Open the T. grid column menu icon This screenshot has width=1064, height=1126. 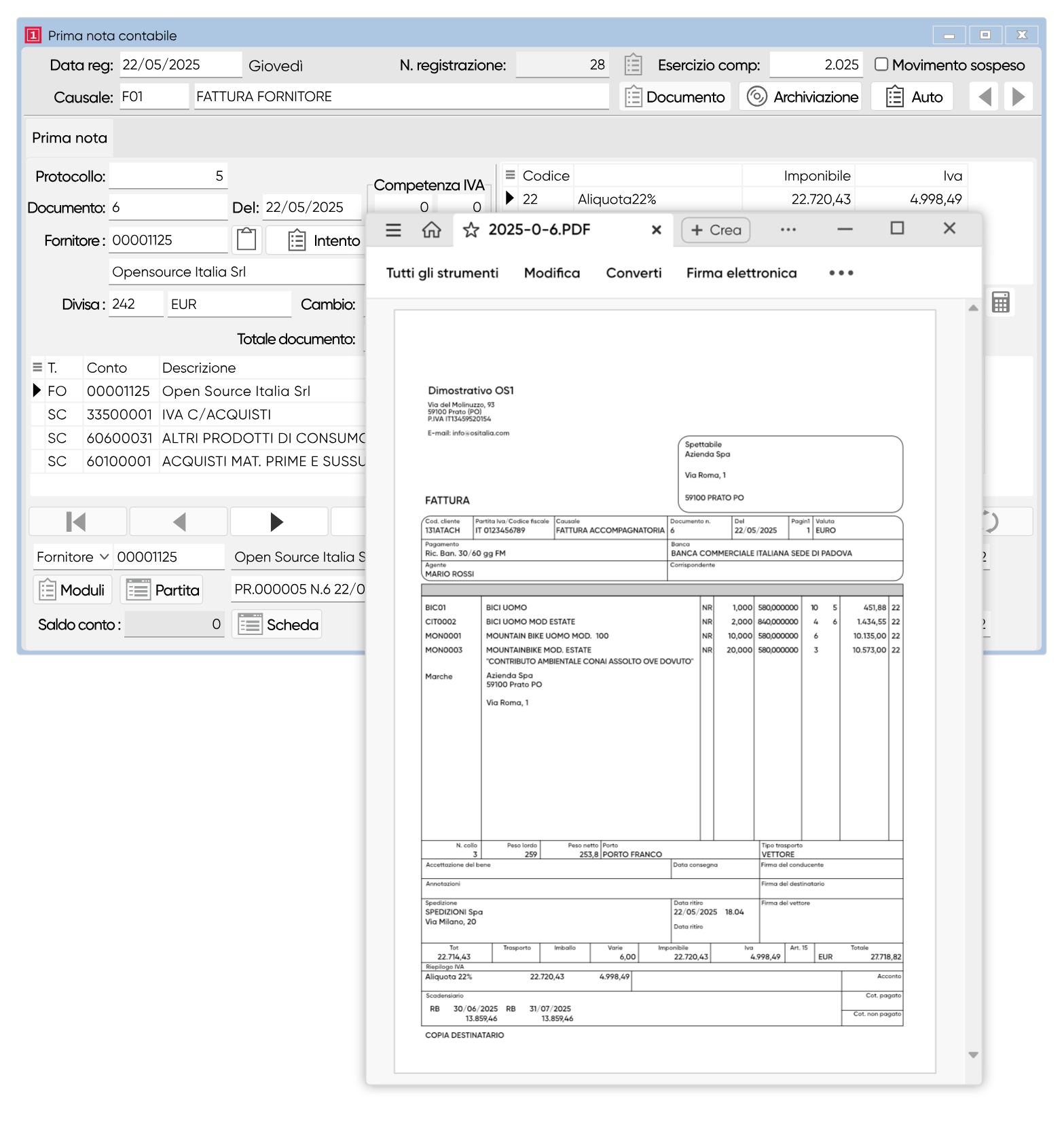tap(38, 367)
